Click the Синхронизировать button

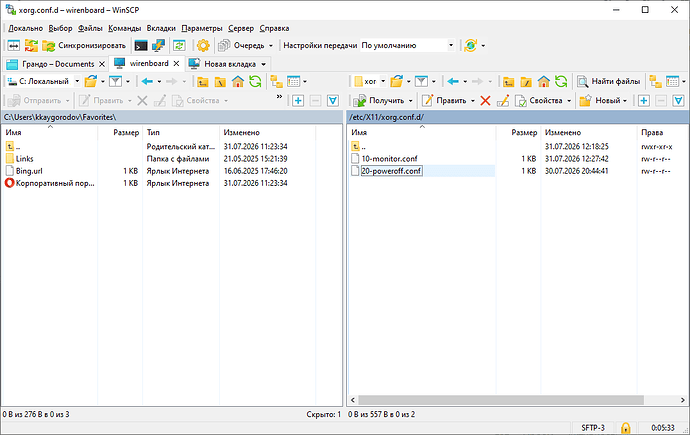pos(84,45)
